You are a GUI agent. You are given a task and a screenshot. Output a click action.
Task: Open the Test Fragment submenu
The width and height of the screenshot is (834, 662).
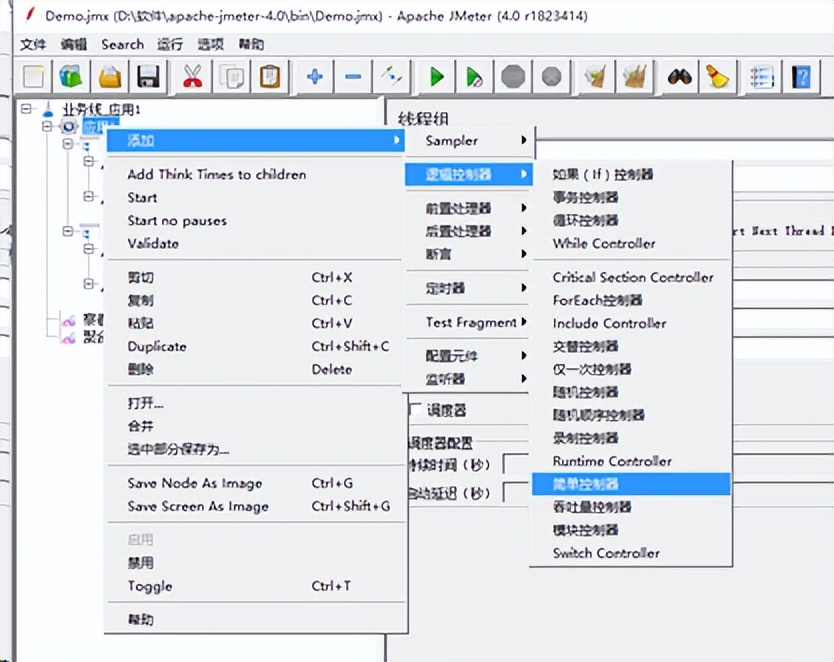click(x=469, y=322)
